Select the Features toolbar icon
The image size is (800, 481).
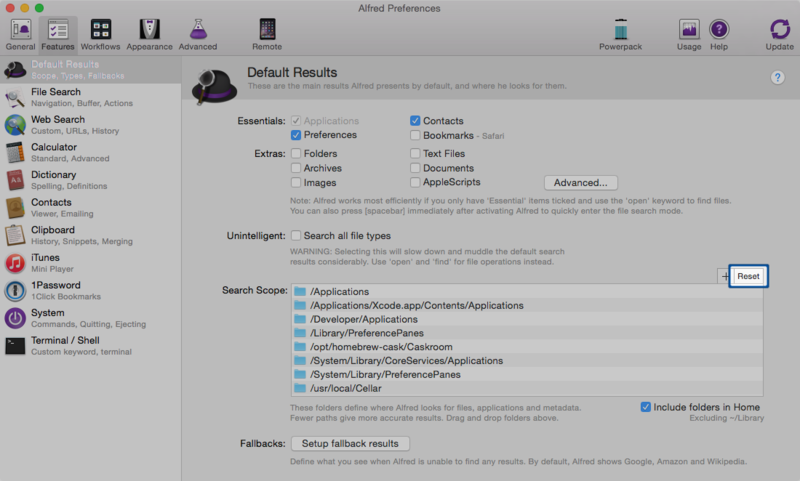click(58, 30)
